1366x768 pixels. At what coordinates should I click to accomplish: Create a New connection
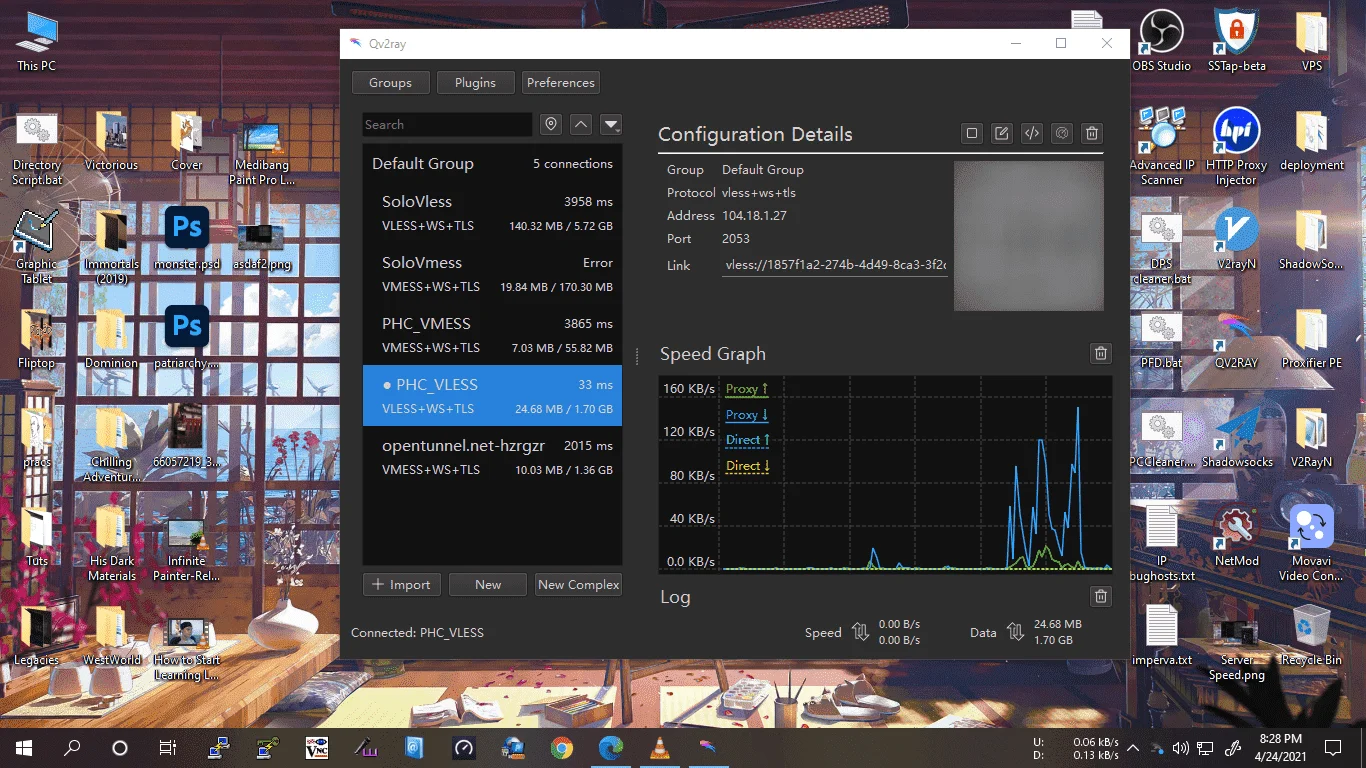click(488, 585)
